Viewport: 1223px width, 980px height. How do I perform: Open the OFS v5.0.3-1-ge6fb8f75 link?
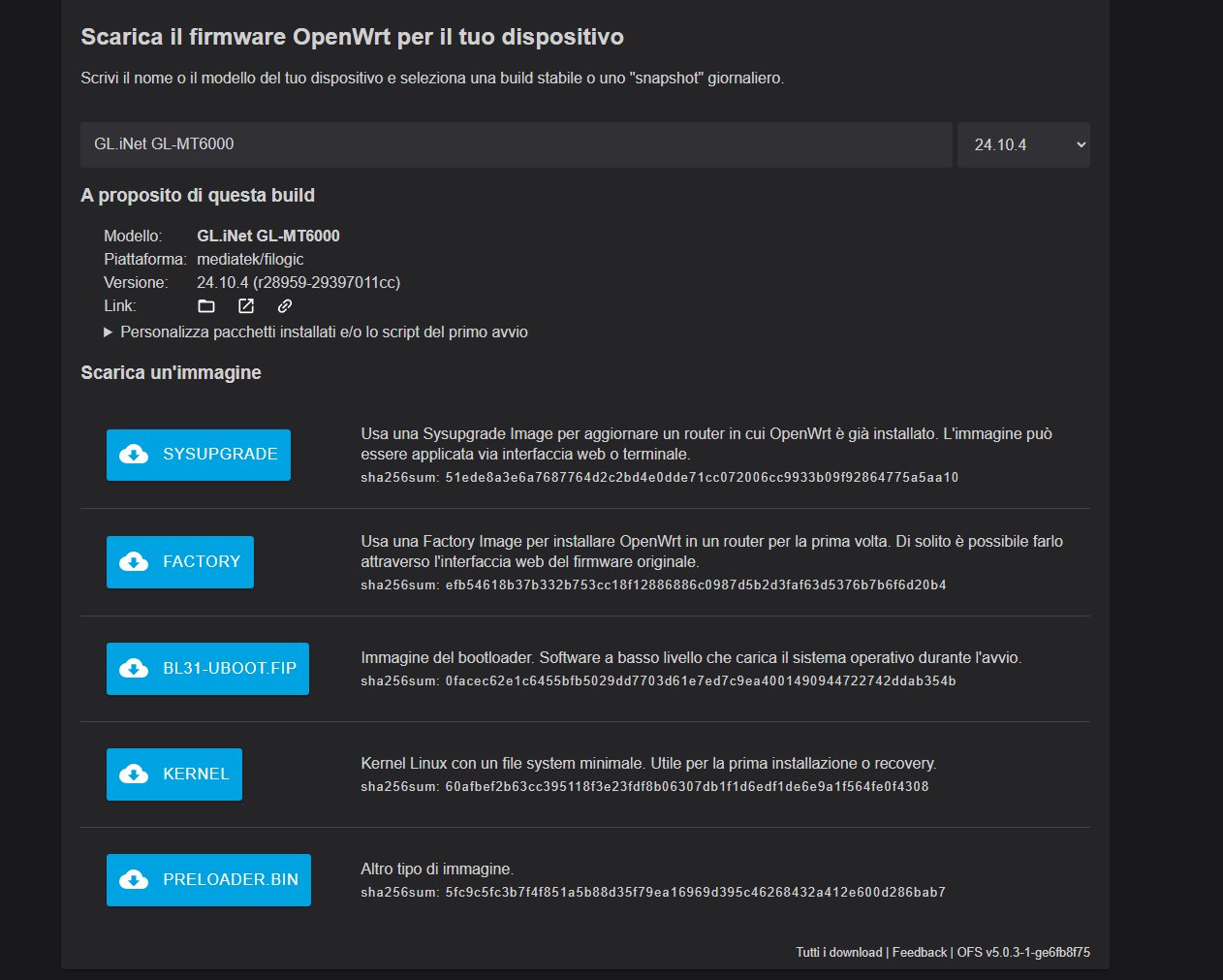(1023, 953)
